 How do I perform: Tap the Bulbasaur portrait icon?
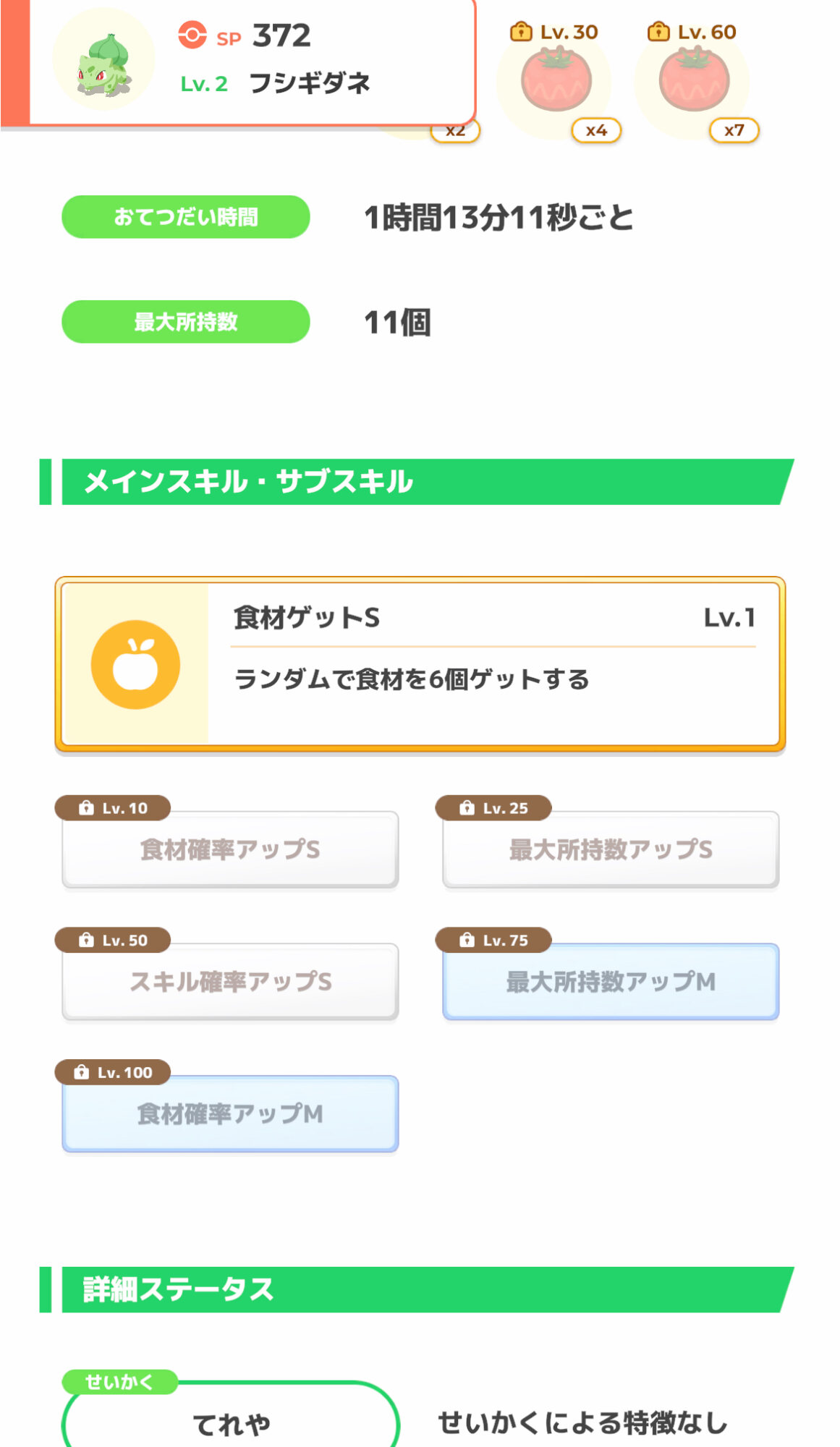(x=103, y=61)
